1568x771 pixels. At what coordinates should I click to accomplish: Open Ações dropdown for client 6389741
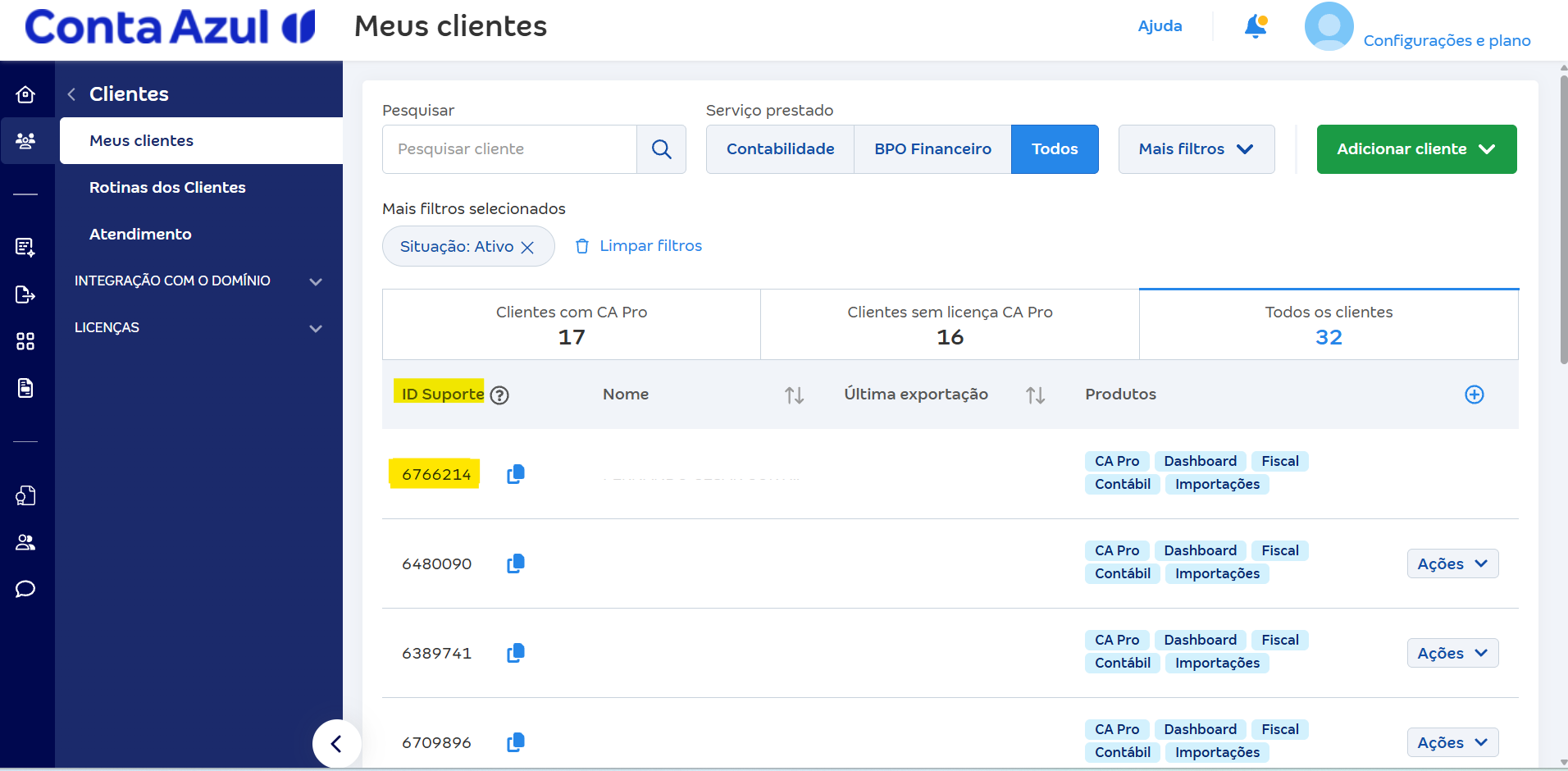tap(1452, 653)
